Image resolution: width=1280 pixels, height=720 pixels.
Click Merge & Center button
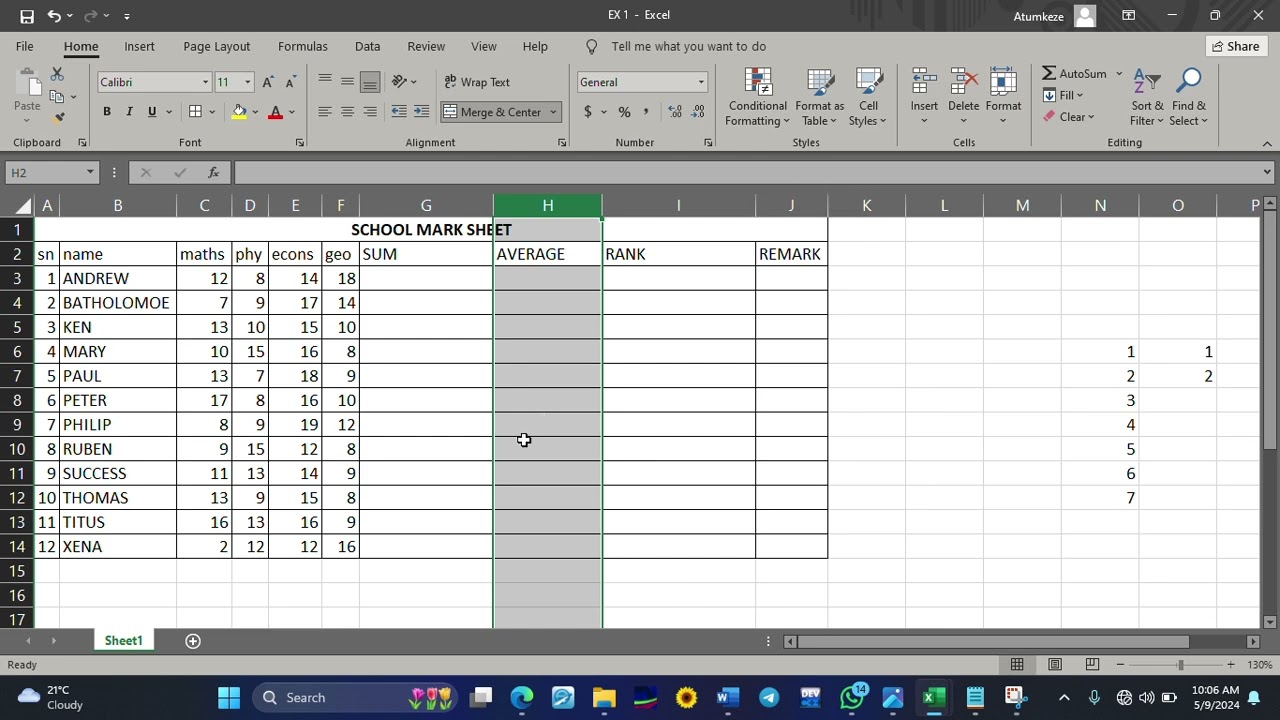[493, 112]
